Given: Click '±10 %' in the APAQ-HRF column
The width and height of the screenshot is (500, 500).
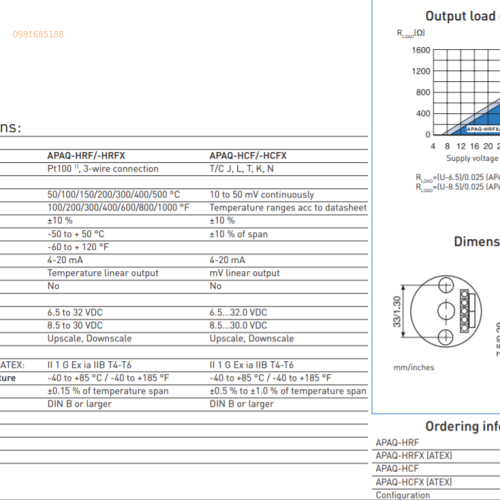Looking at the screenshot, I should pyautogui.click(x=60, y=221).
